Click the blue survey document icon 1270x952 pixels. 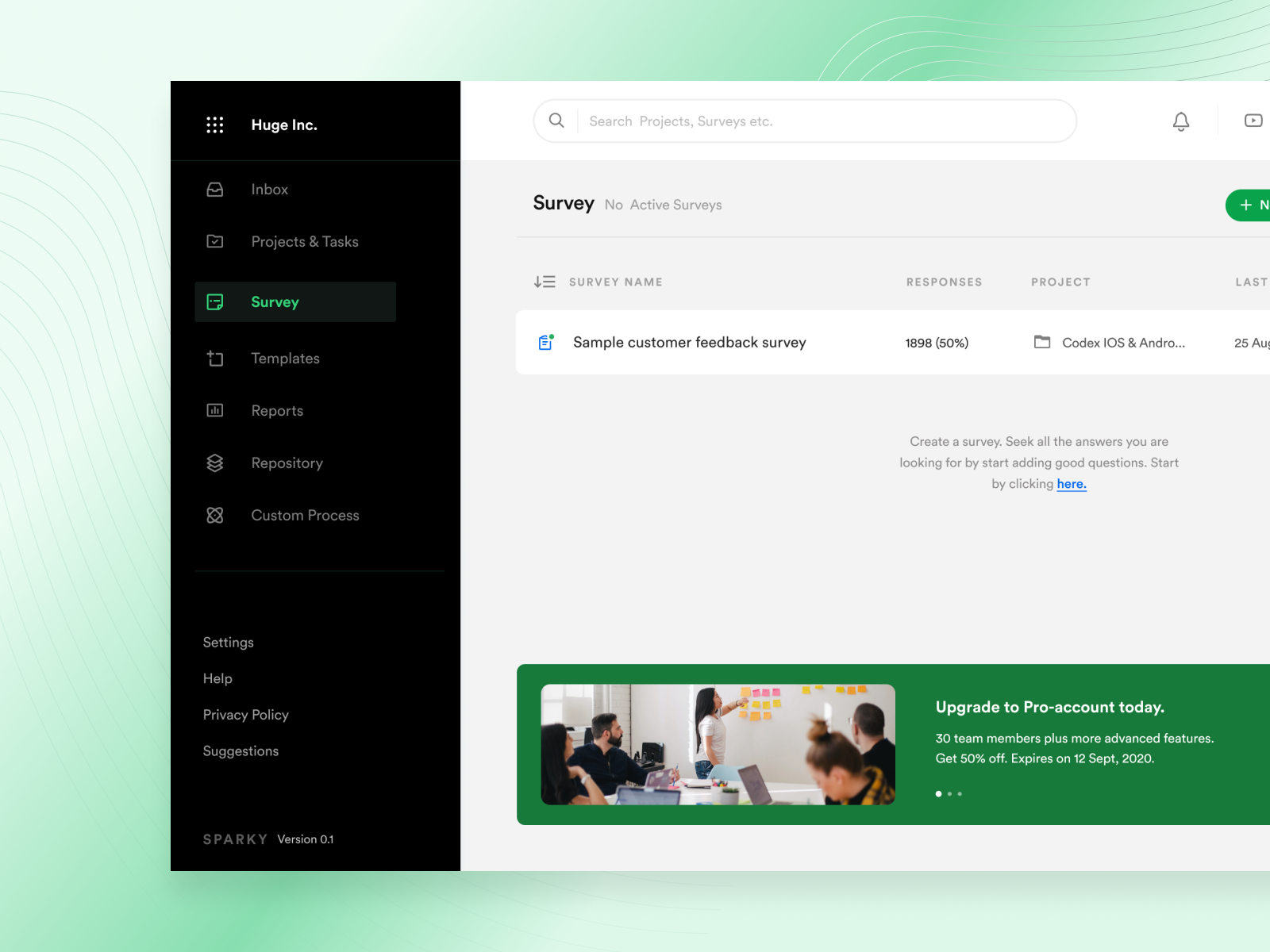click(545, 342)
